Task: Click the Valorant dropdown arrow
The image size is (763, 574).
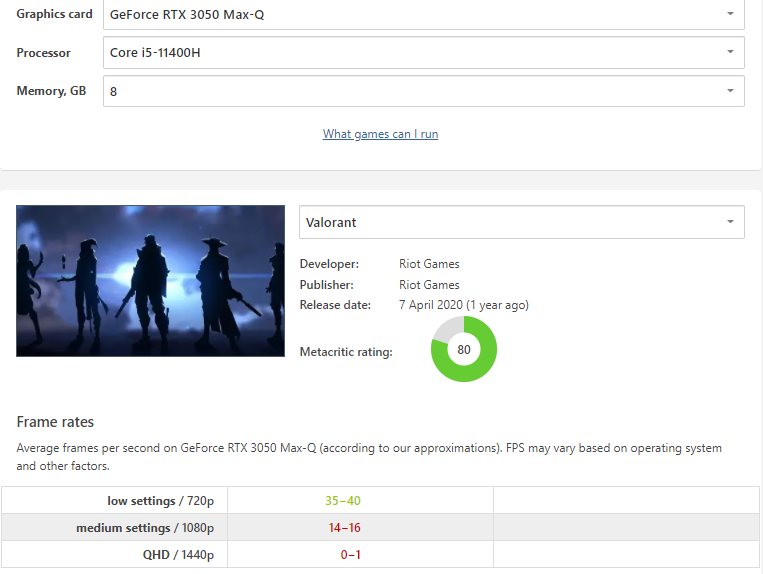Action: 730,222
